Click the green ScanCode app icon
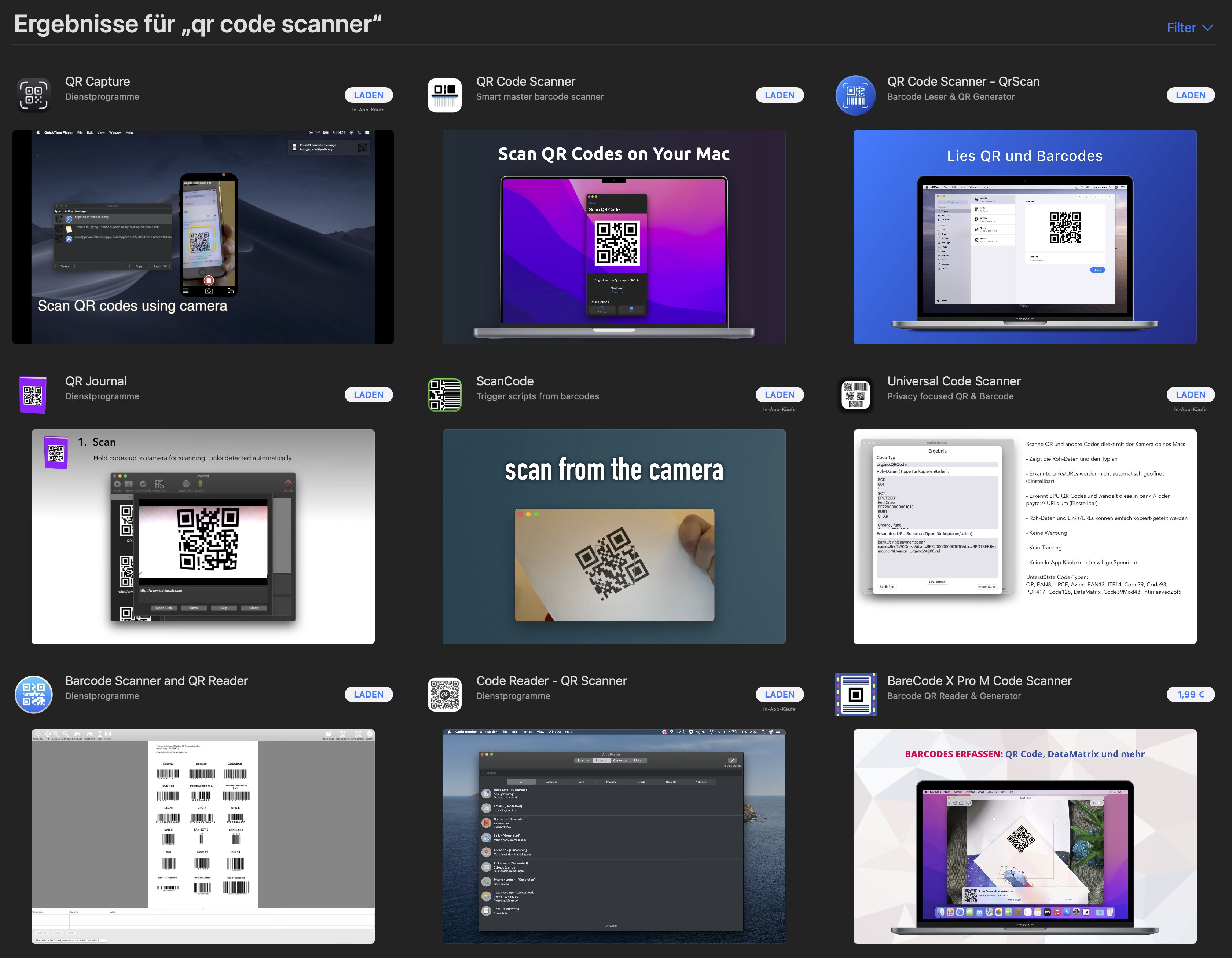The width and height of the screenshot is (1232, 958). tap(444, 394)
